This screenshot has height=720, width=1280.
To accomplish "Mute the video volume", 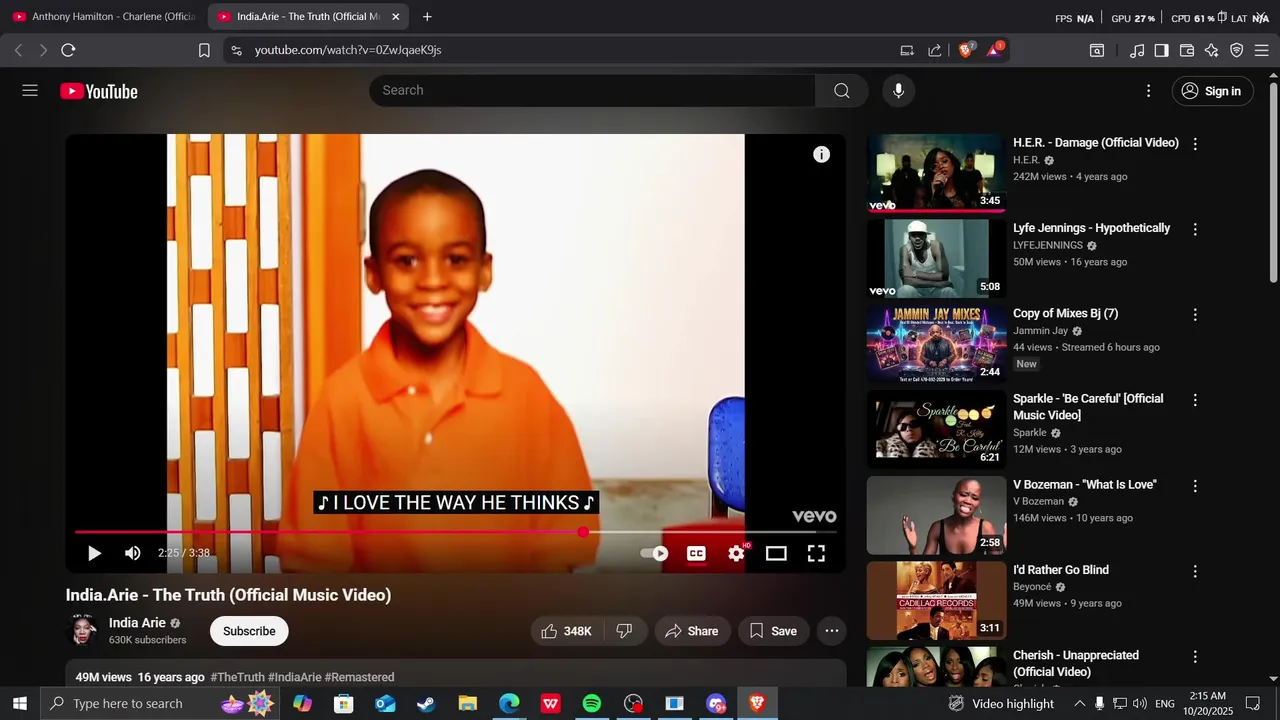I will click(133, 553).
